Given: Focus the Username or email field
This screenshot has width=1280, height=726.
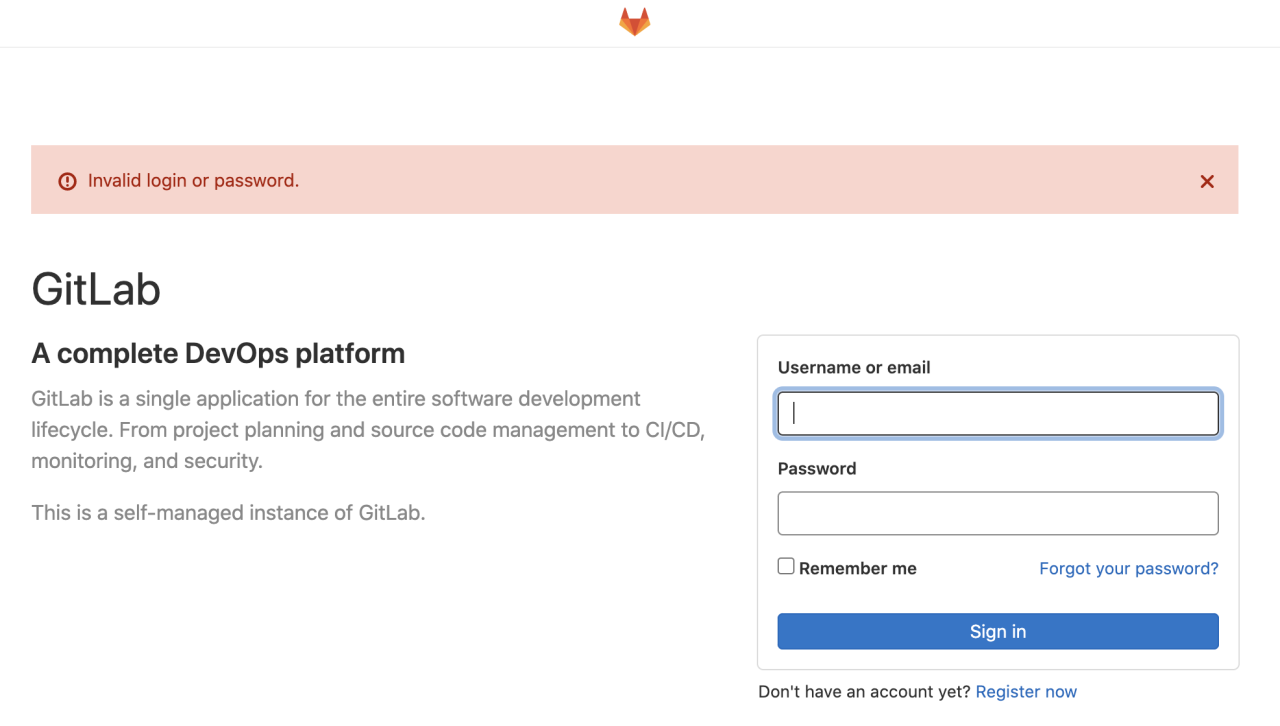Looking at the screenshot, I should pyautogui.click(x=998, y=414).
